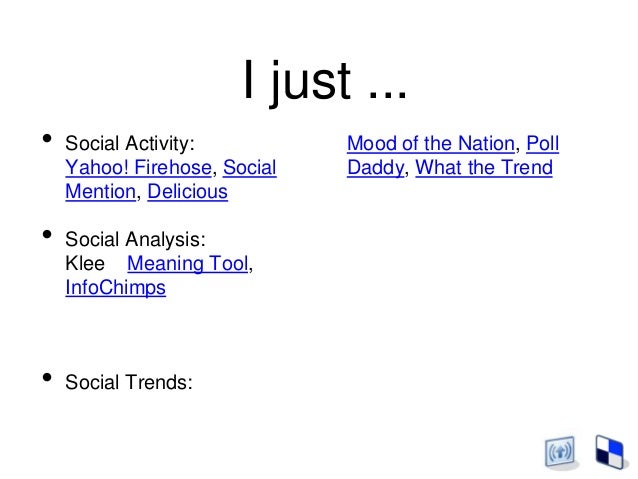The image size is (638, 479).
Task: Click 'Daddy' in the Poll Daddy link
Action: pos(375,168)
